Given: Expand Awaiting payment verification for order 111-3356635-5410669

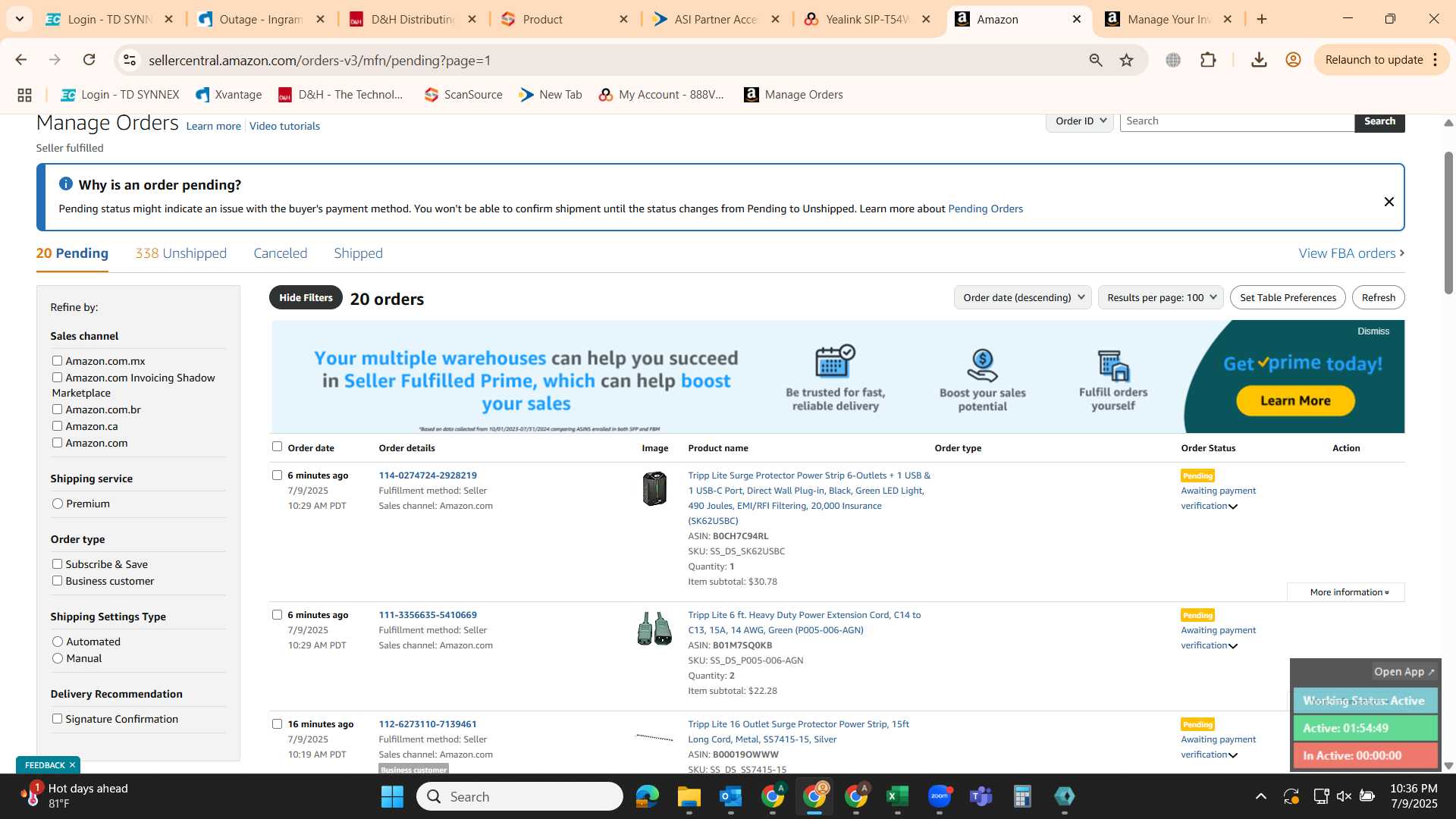Looking at the screenshot, I should coord(1233,646).
